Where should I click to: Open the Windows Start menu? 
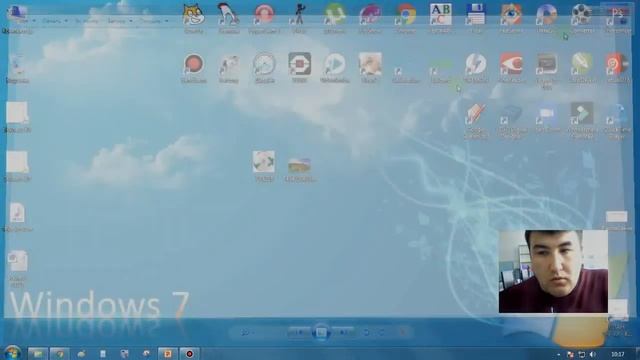[x=12, y=353]
